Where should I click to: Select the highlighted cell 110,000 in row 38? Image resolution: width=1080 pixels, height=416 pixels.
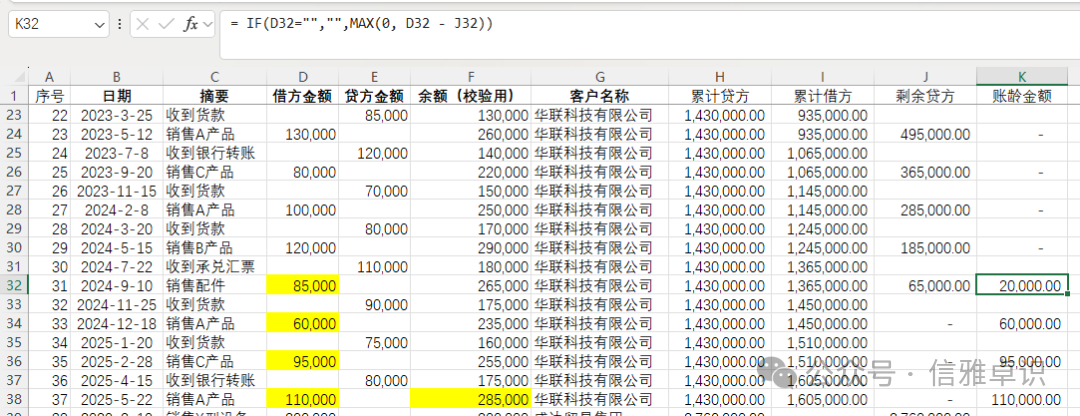(x=303, y=399)
